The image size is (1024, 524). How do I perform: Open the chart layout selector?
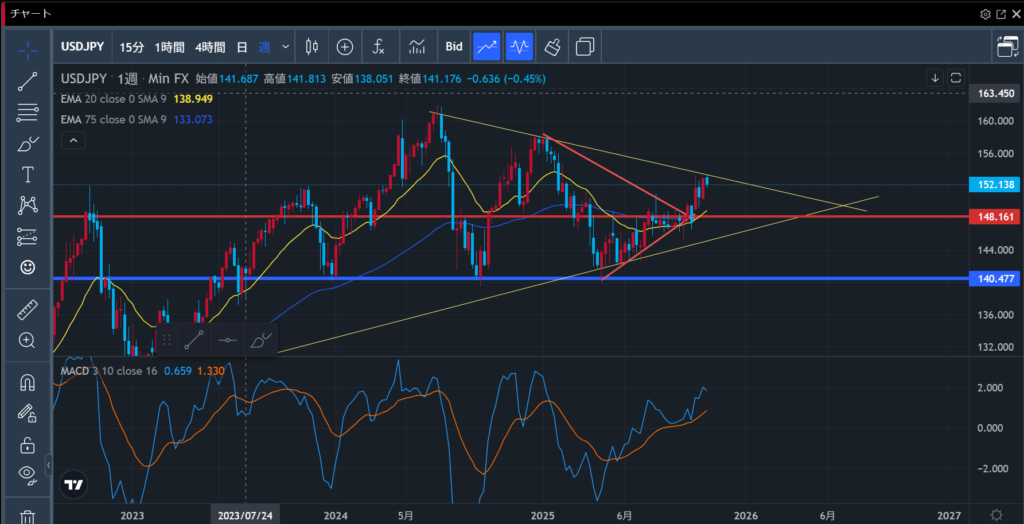1006,46
